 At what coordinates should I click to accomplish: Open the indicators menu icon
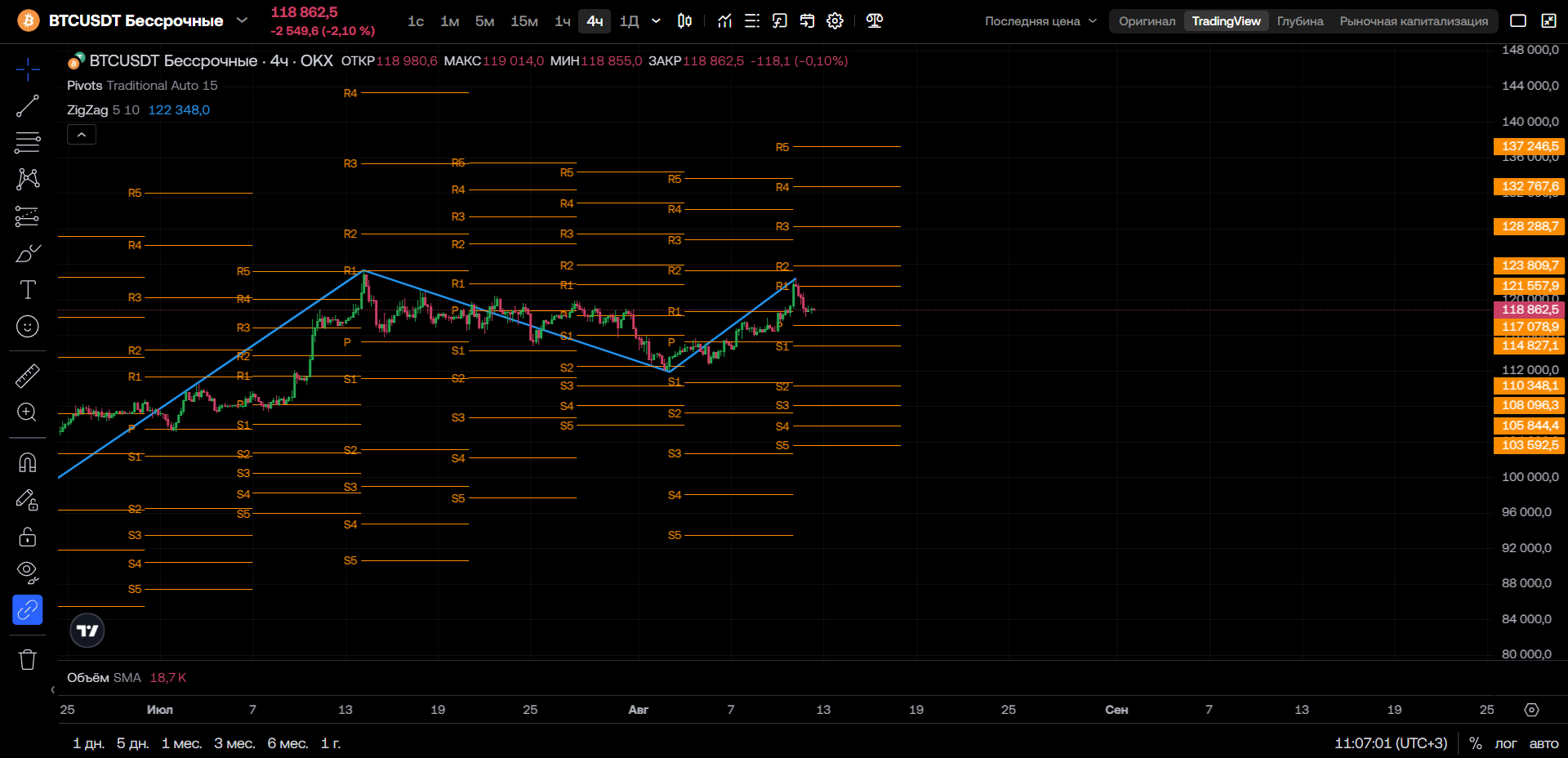(x=724, y=21)
